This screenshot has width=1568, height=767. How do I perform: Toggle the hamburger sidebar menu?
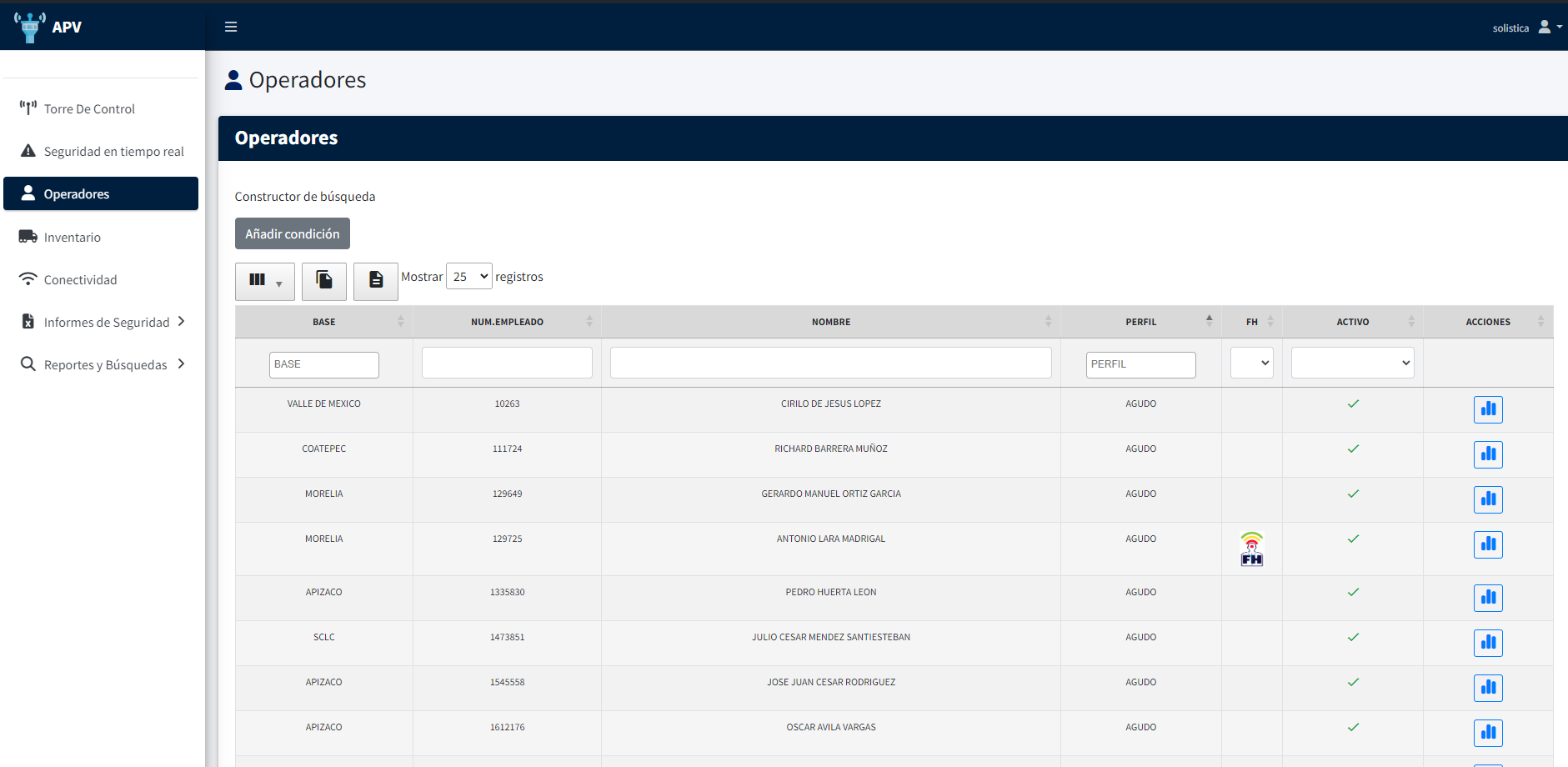231,27
